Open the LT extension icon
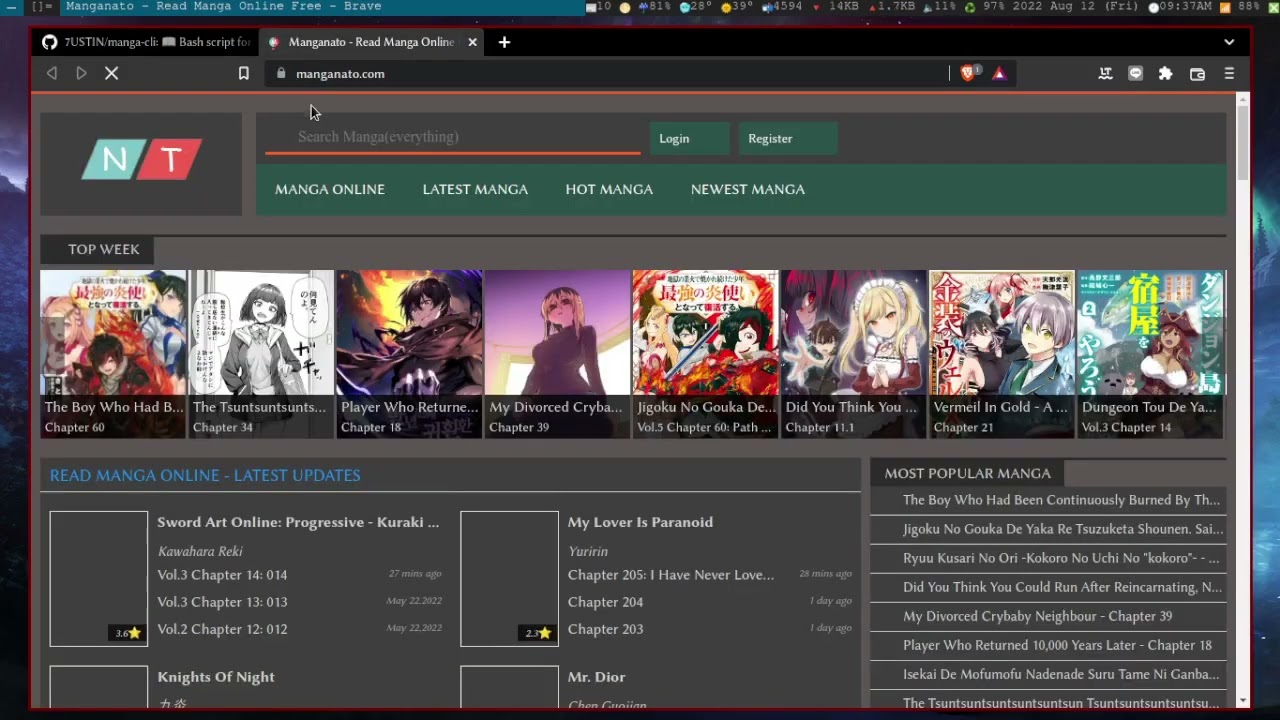Image resolution: width=1280 pixels, height=720 pixels. coord(1105,73)
